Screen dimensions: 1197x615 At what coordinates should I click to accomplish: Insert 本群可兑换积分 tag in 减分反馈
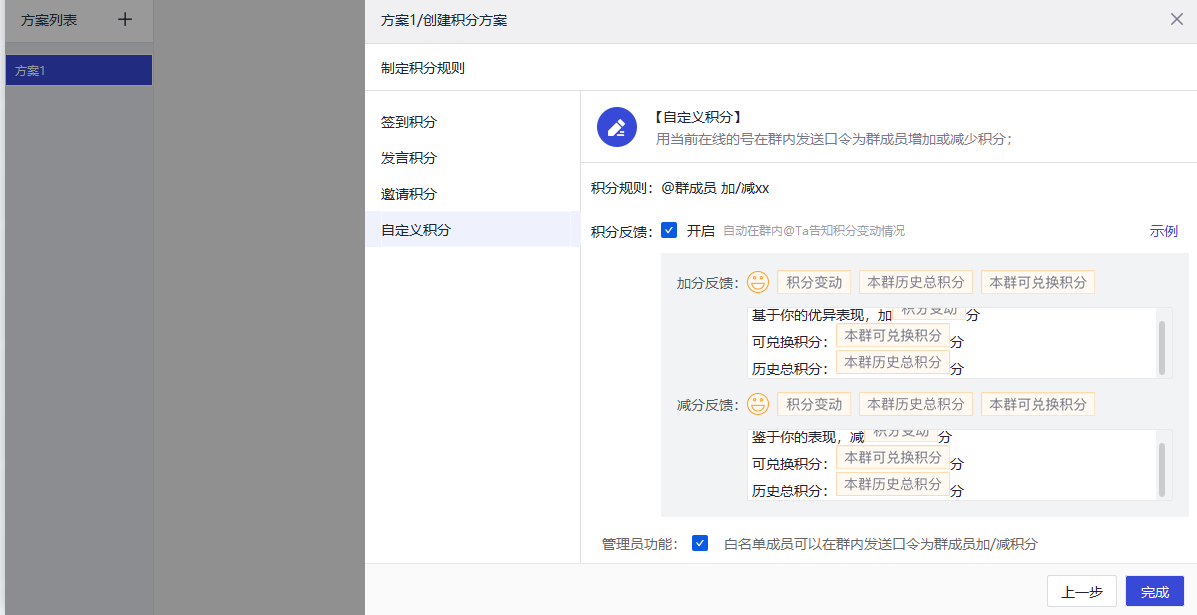point(1037,404)
